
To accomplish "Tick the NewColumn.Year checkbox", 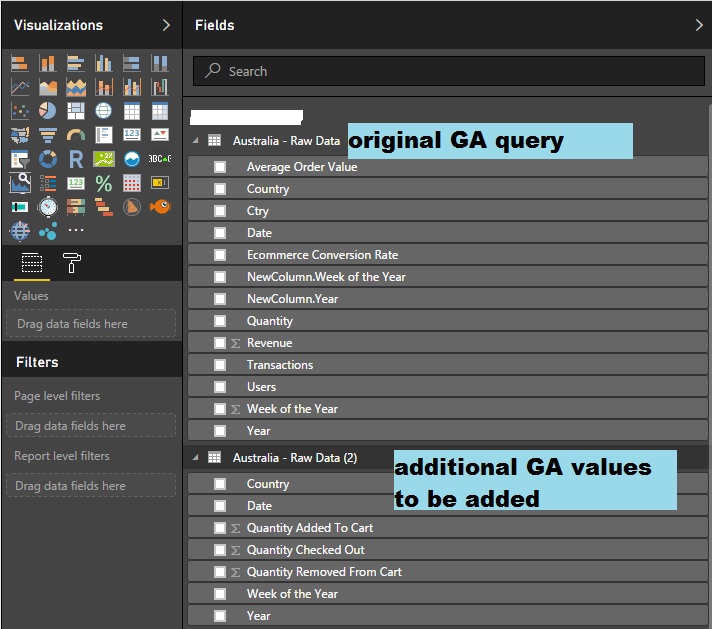I will (220, 299).
